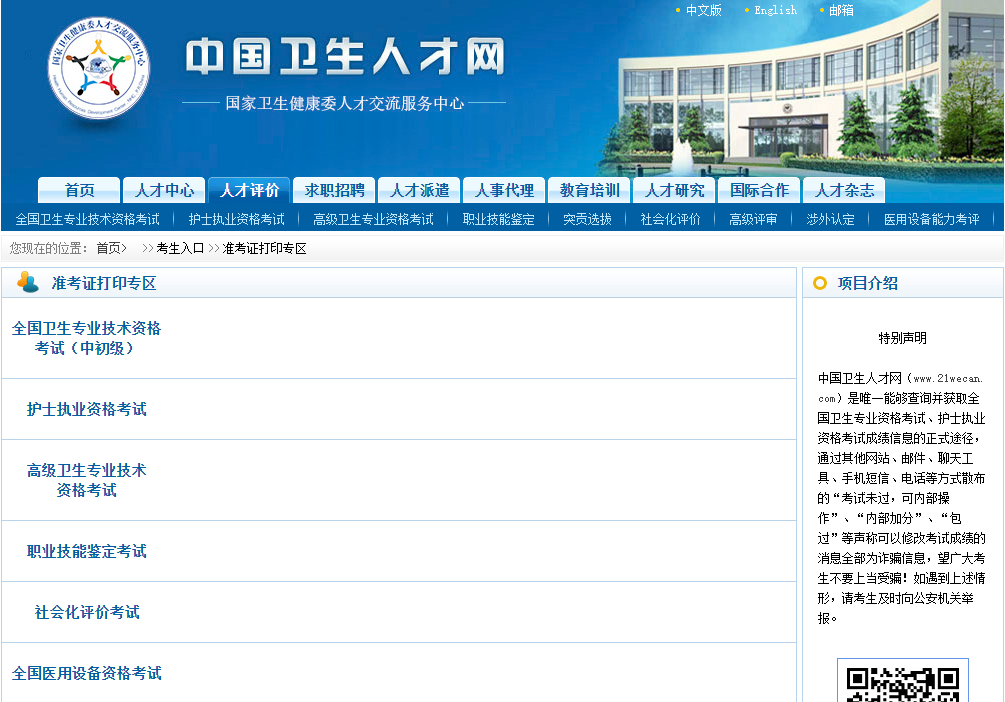The height and width of the screenshot is (702, 1005).
Task: Click the 中国卫生人才网 site title
Action: click(345, 56)
